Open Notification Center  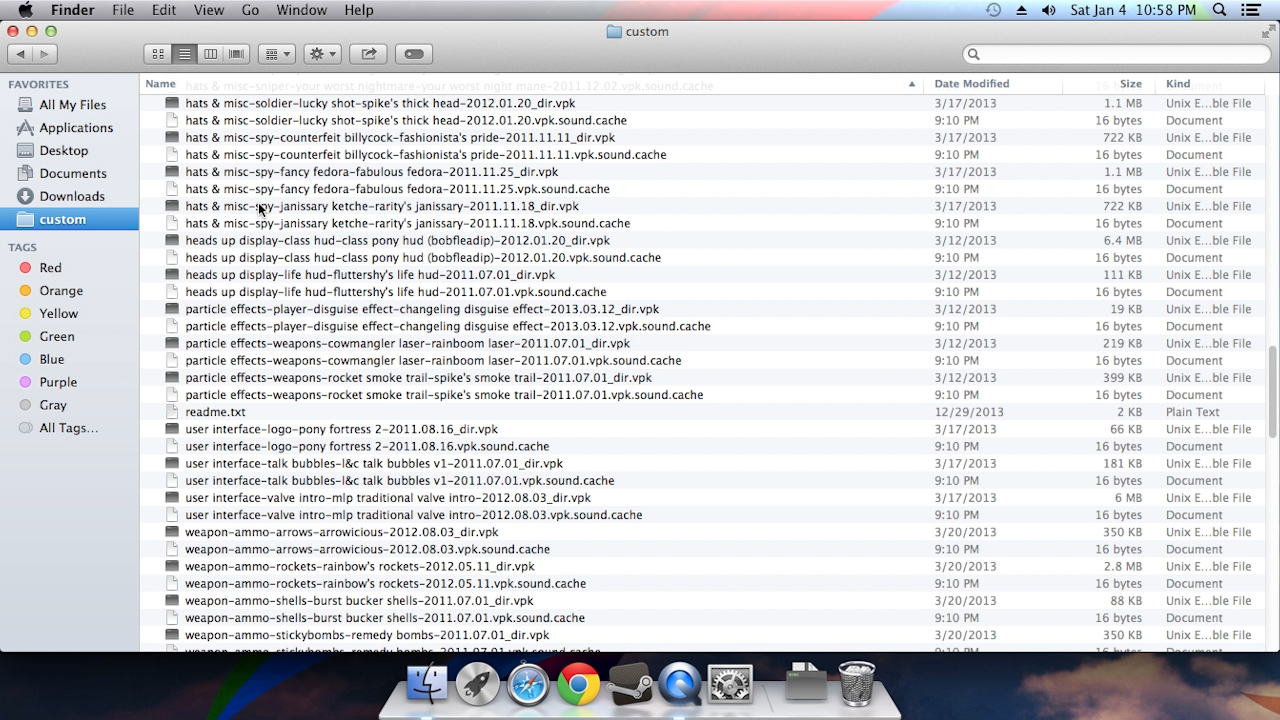1250,10
